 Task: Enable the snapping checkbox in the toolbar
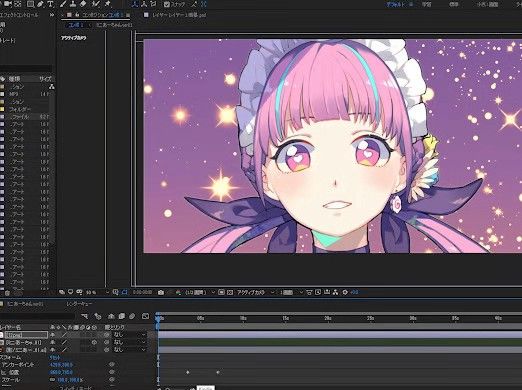[167, 4]
